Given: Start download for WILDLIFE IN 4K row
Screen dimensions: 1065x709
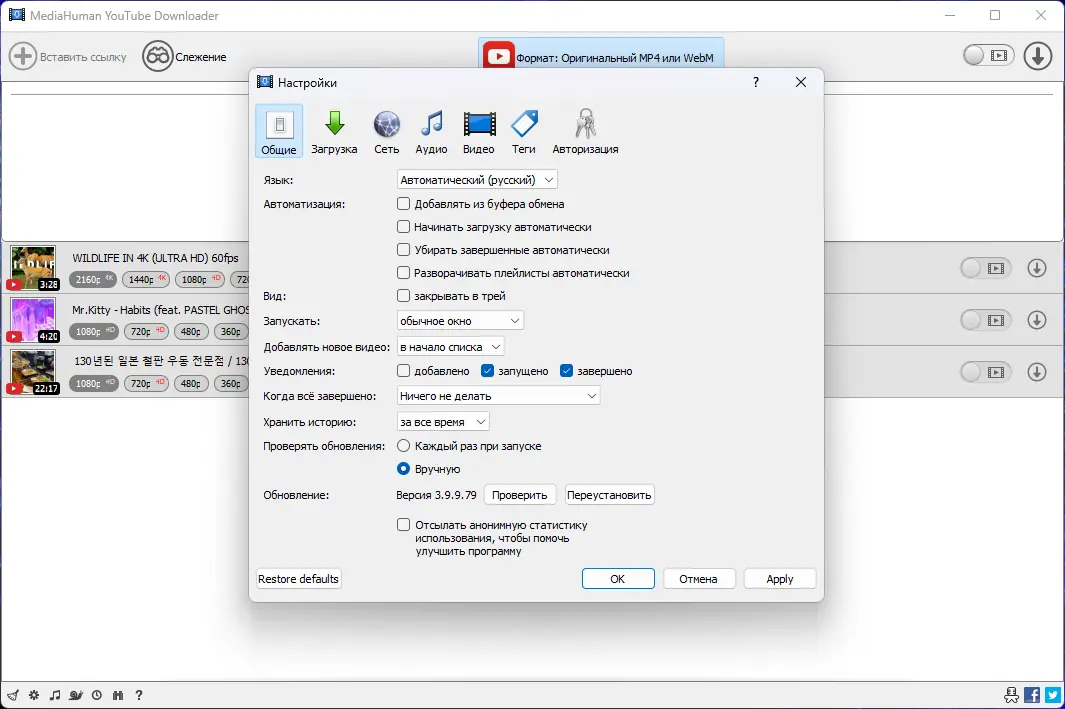Looking at the screenshot, I should (x=1036, y=268).
